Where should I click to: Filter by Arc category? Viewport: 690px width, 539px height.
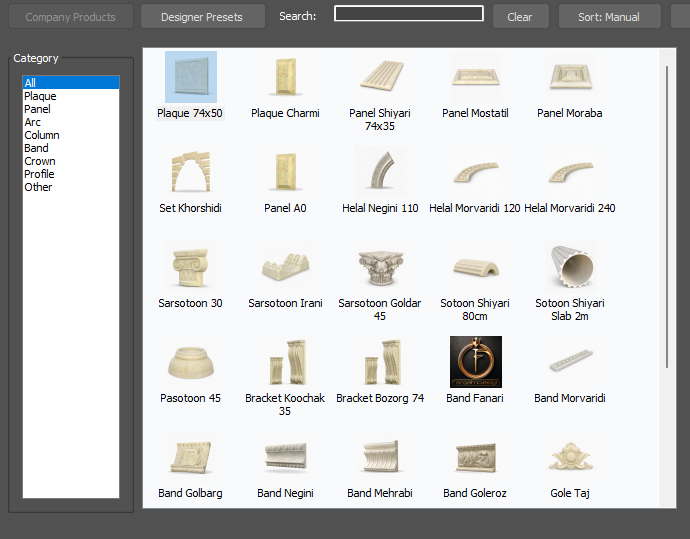pyautogui.click(x=71, y=122)
